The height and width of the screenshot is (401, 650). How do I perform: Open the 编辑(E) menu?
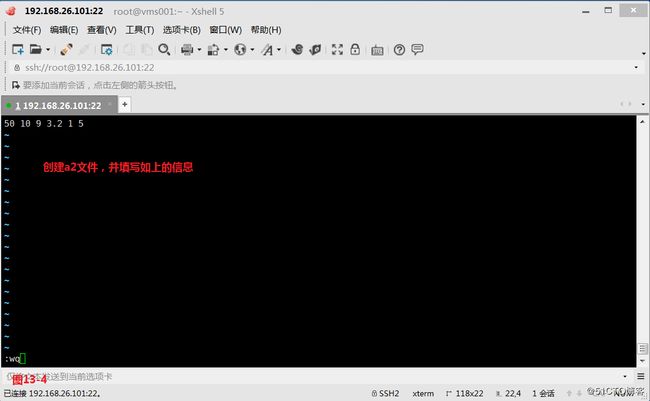click(x=64, y=30)
